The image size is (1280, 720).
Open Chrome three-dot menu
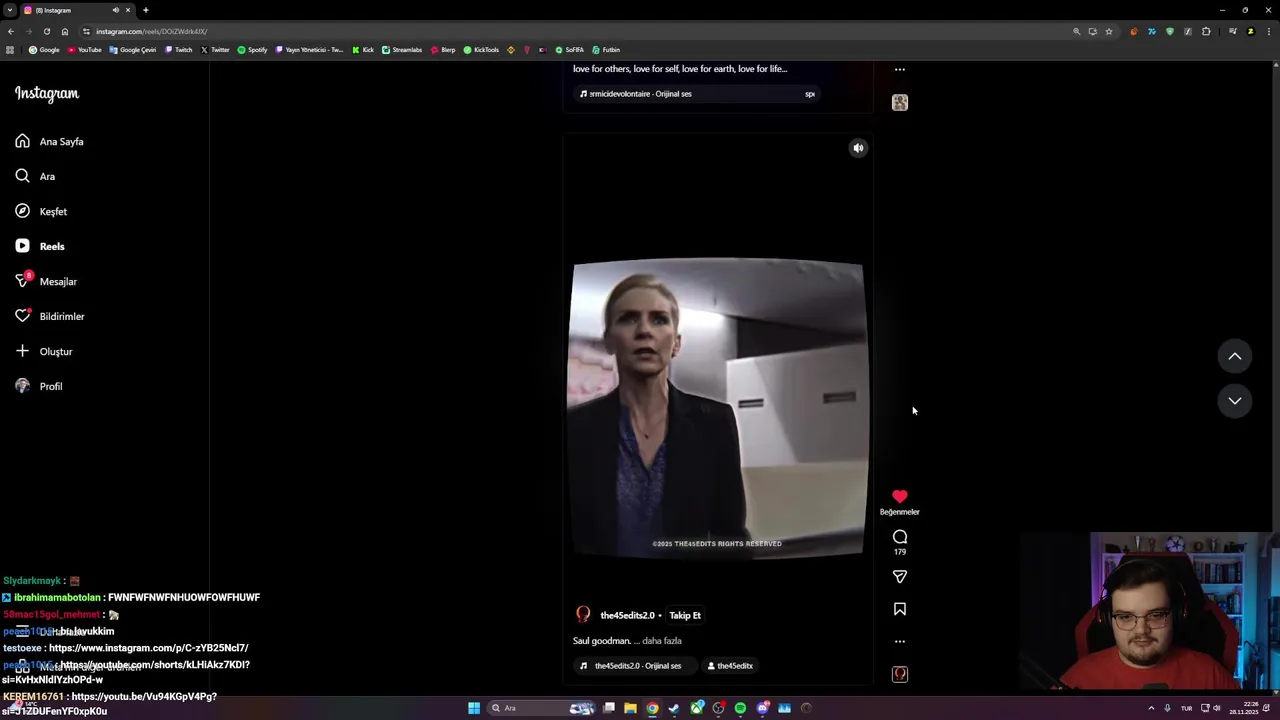[x=1267, y=31]
